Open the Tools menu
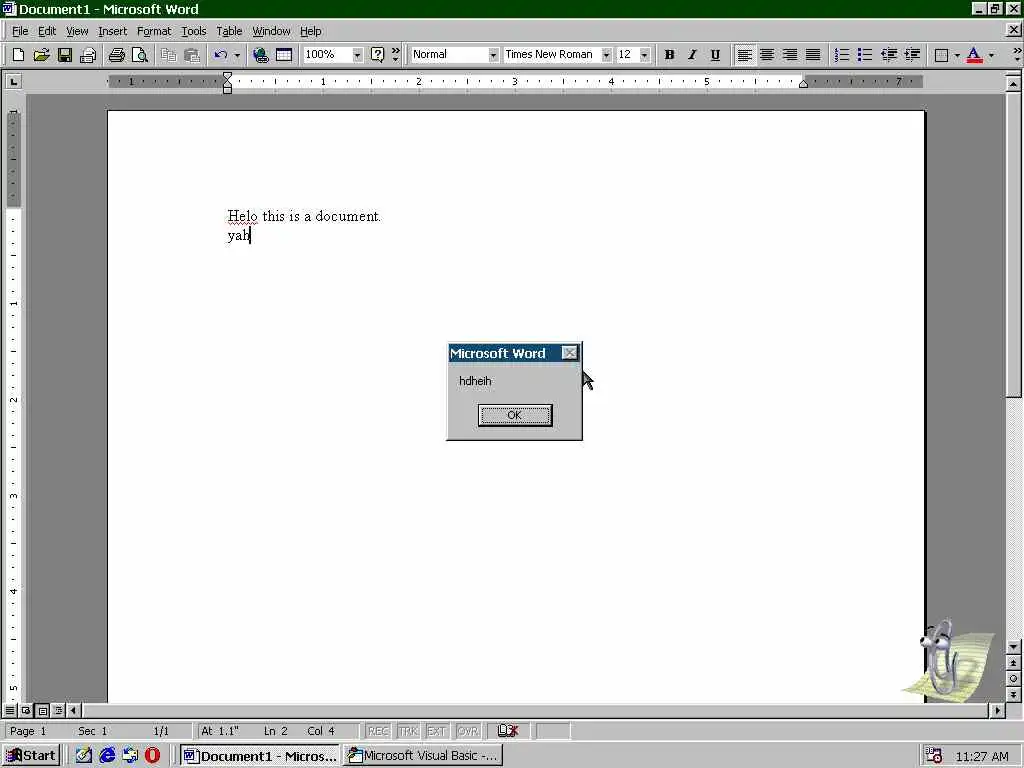Viewport: 1024px width, 768px height. coord(193,31)
